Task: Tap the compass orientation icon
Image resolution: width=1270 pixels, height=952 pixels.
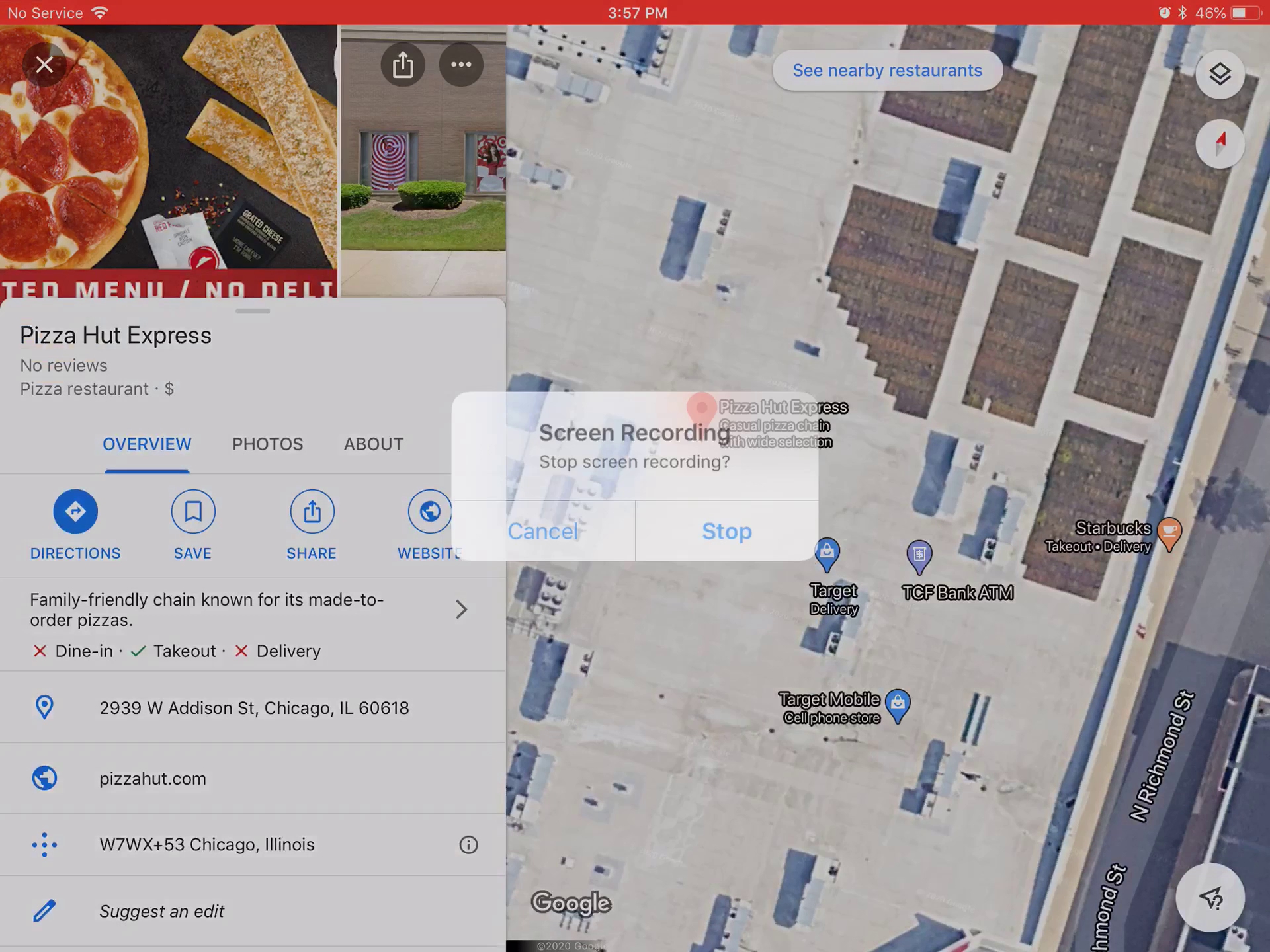Action: click(1220, 143)
